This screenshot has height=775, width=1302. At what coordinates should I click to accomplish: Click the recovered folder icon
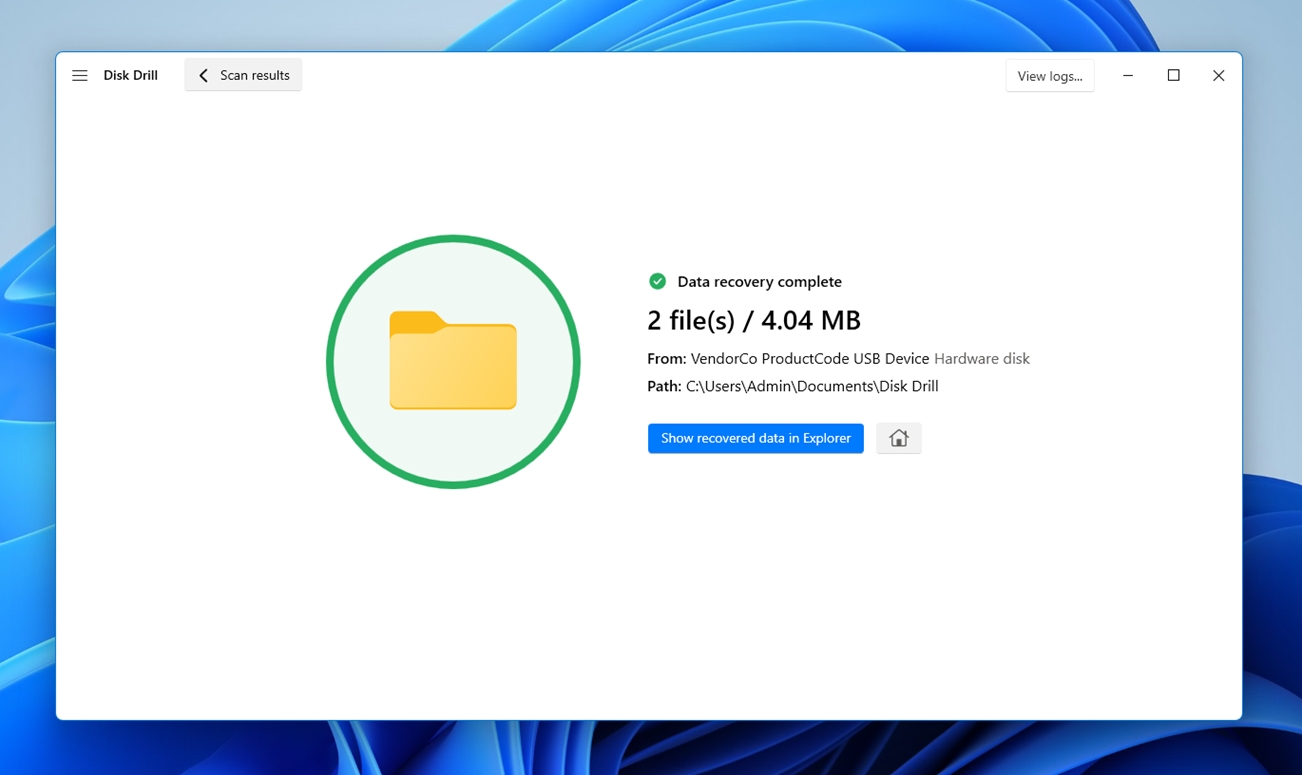tap(453, 361)
